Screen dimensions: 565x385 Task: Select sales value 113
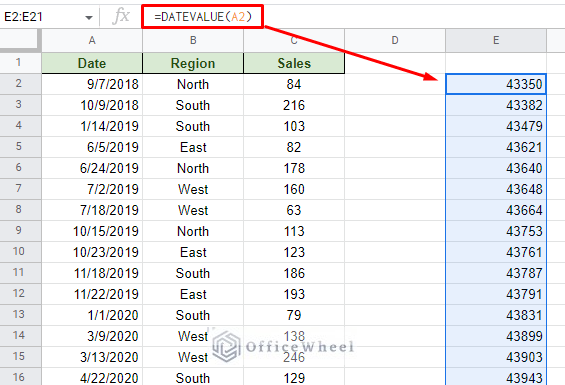pos(294,231)
